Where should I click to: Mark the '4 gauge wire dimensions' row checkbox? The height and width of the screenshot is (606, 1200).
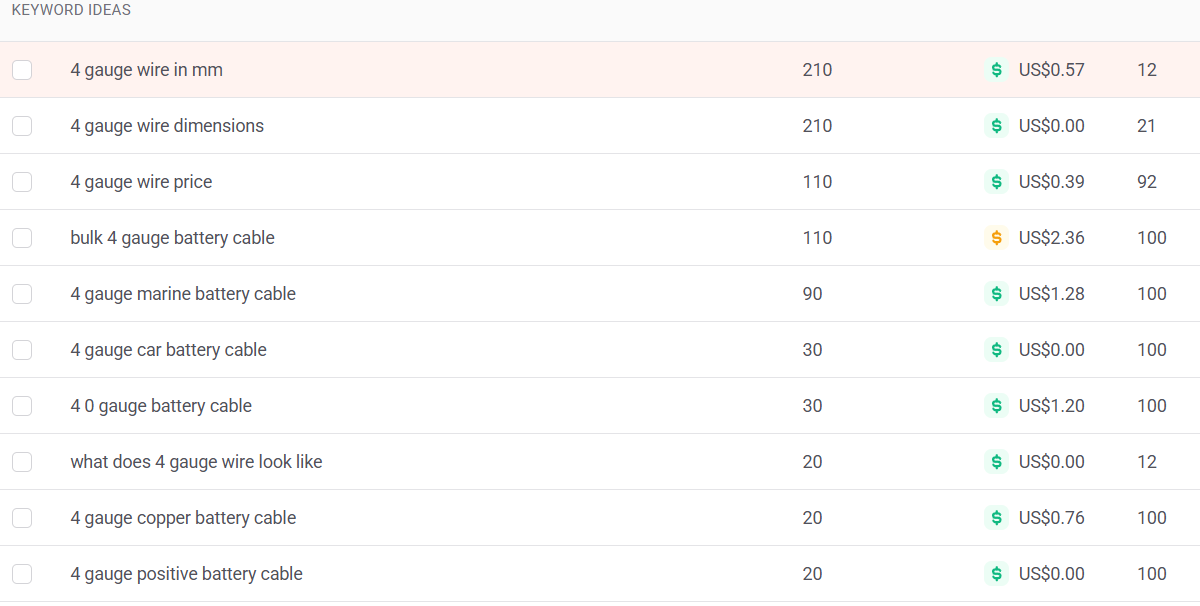22,126
